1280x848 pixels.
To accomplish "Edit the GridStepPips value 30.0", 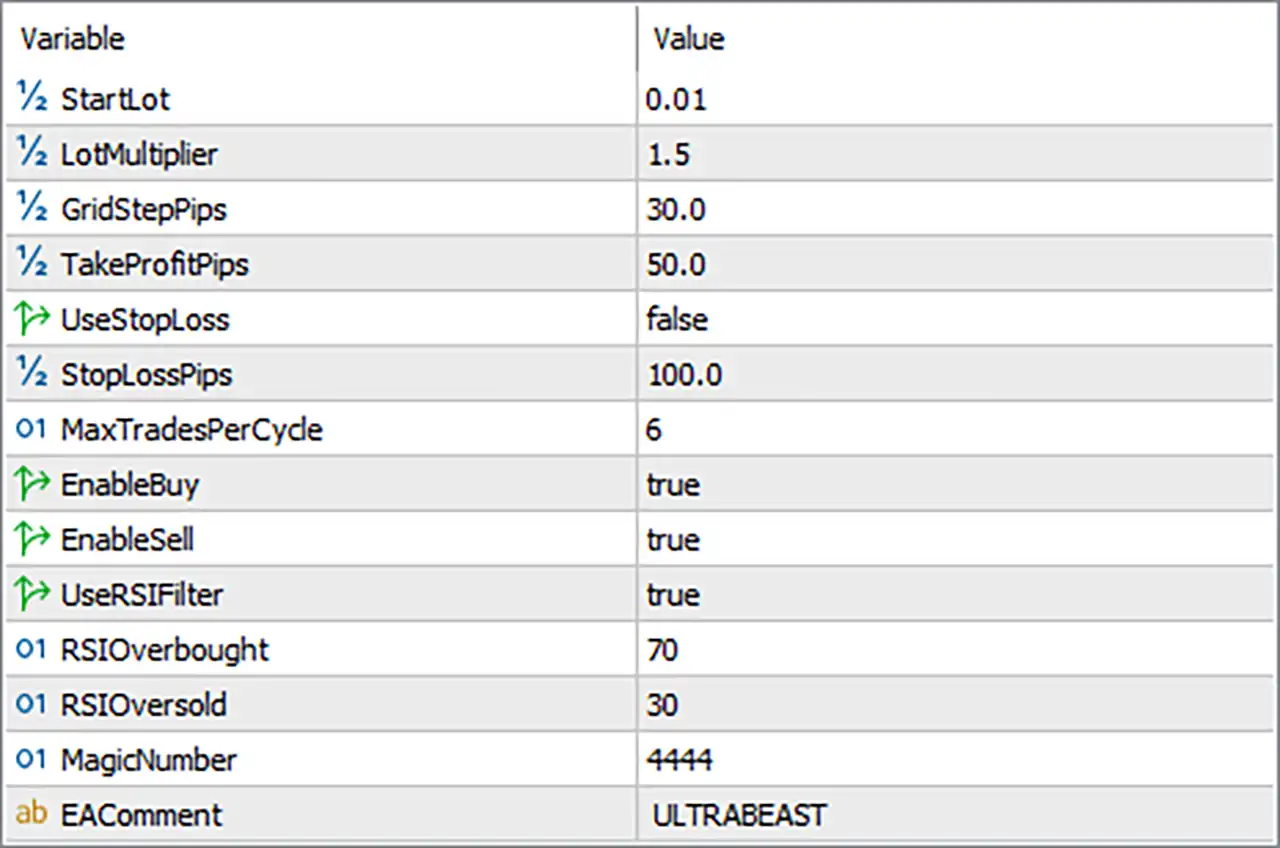I will tap(676, 209).
